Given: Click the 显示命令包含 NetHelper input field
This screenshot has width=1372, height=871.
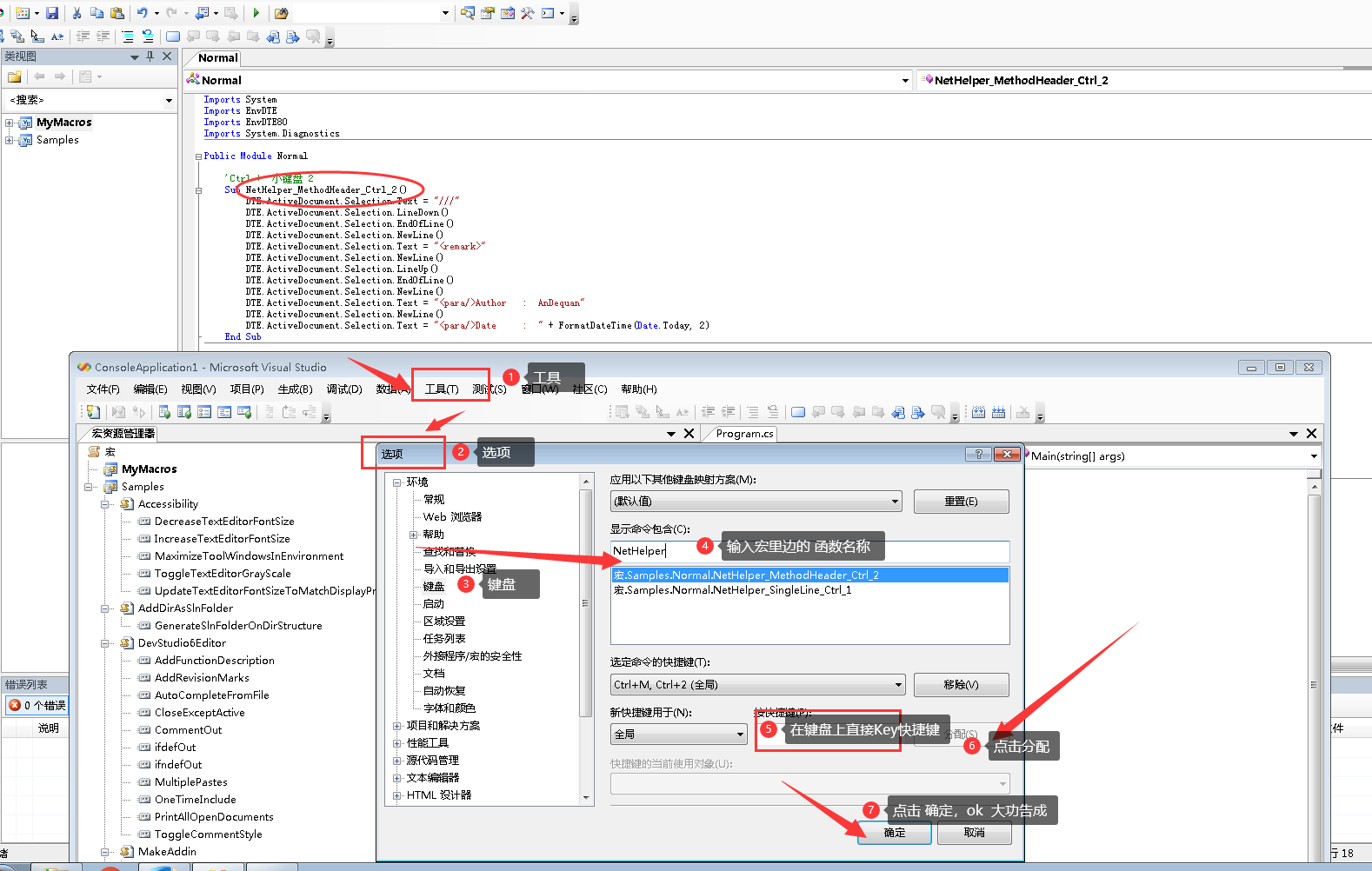Looking at the screenshot, I should pyautogui.click(x=809, y=551).
